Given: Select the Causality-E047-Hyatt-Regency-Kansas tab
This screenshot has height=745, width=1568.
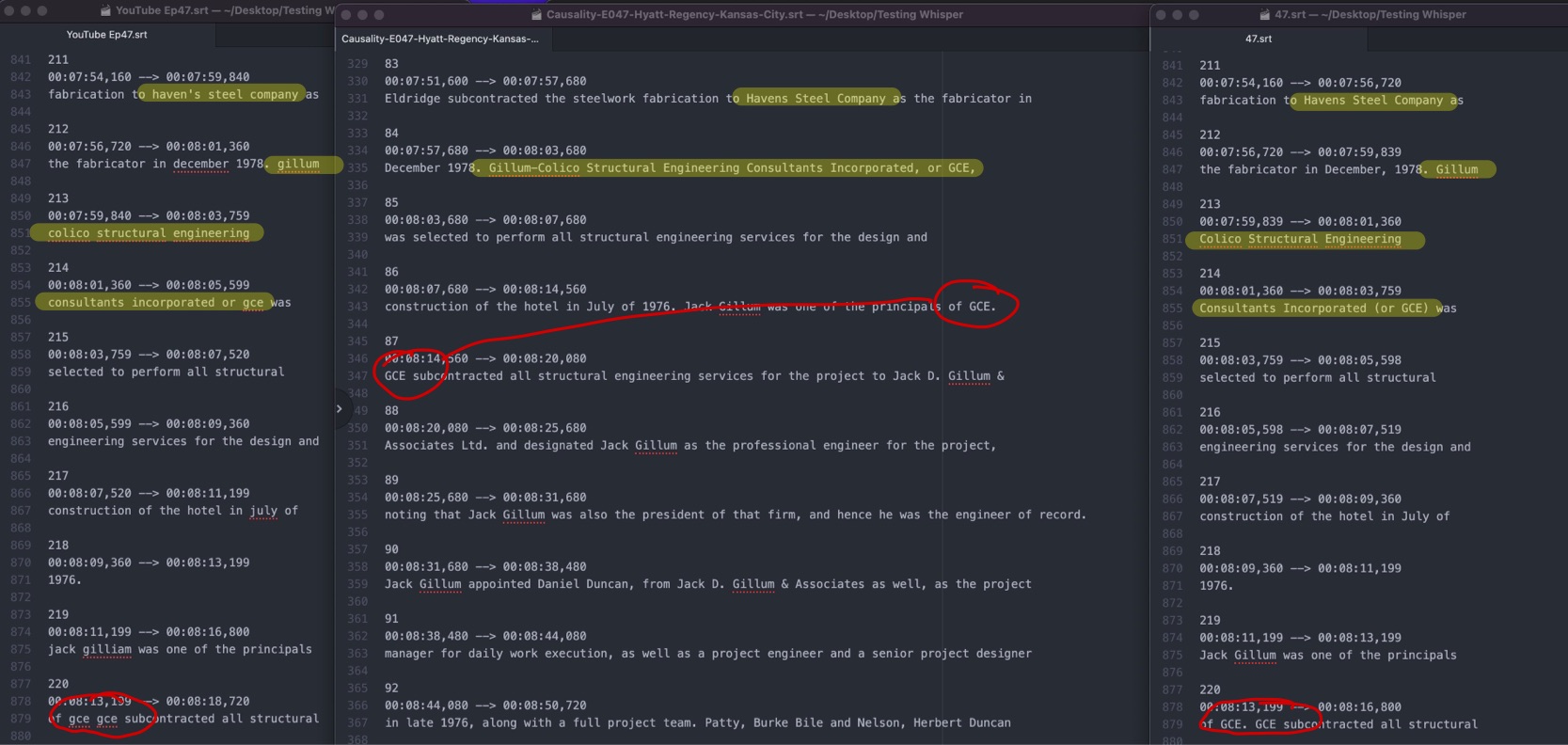Looking at the screenshot, I should pos(440,39).
